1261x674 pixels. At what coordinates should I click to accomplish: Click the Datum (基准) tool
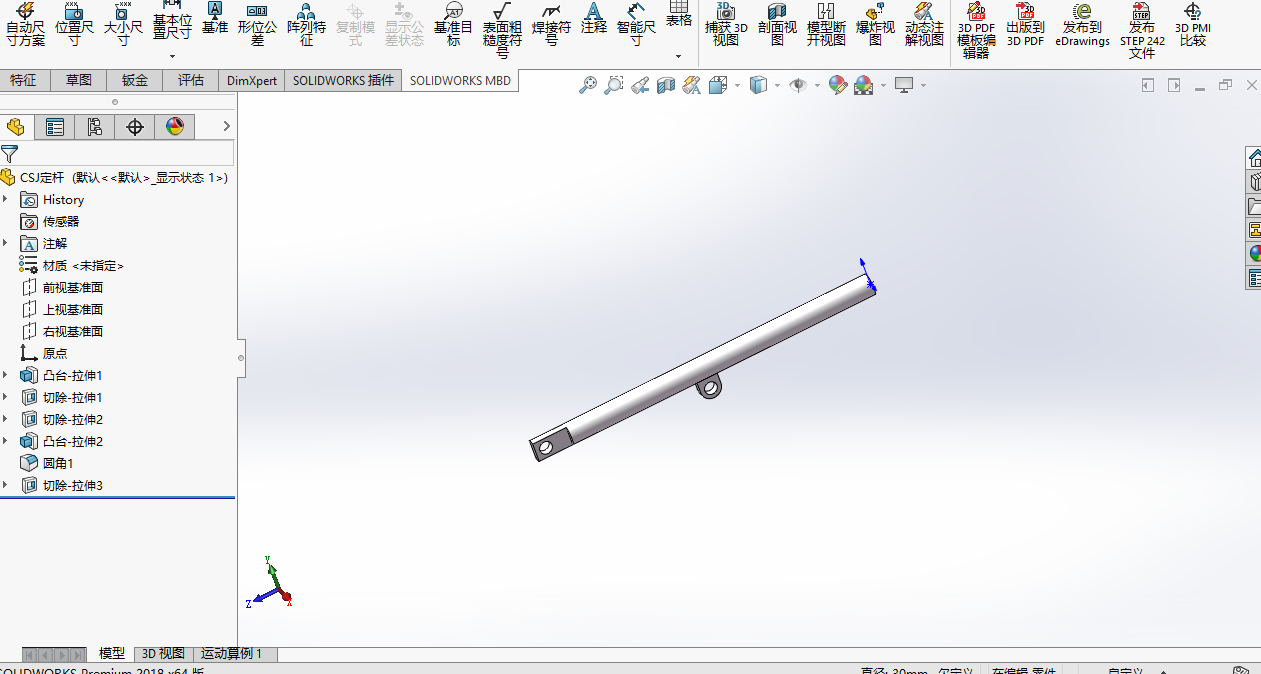(215, 19)
